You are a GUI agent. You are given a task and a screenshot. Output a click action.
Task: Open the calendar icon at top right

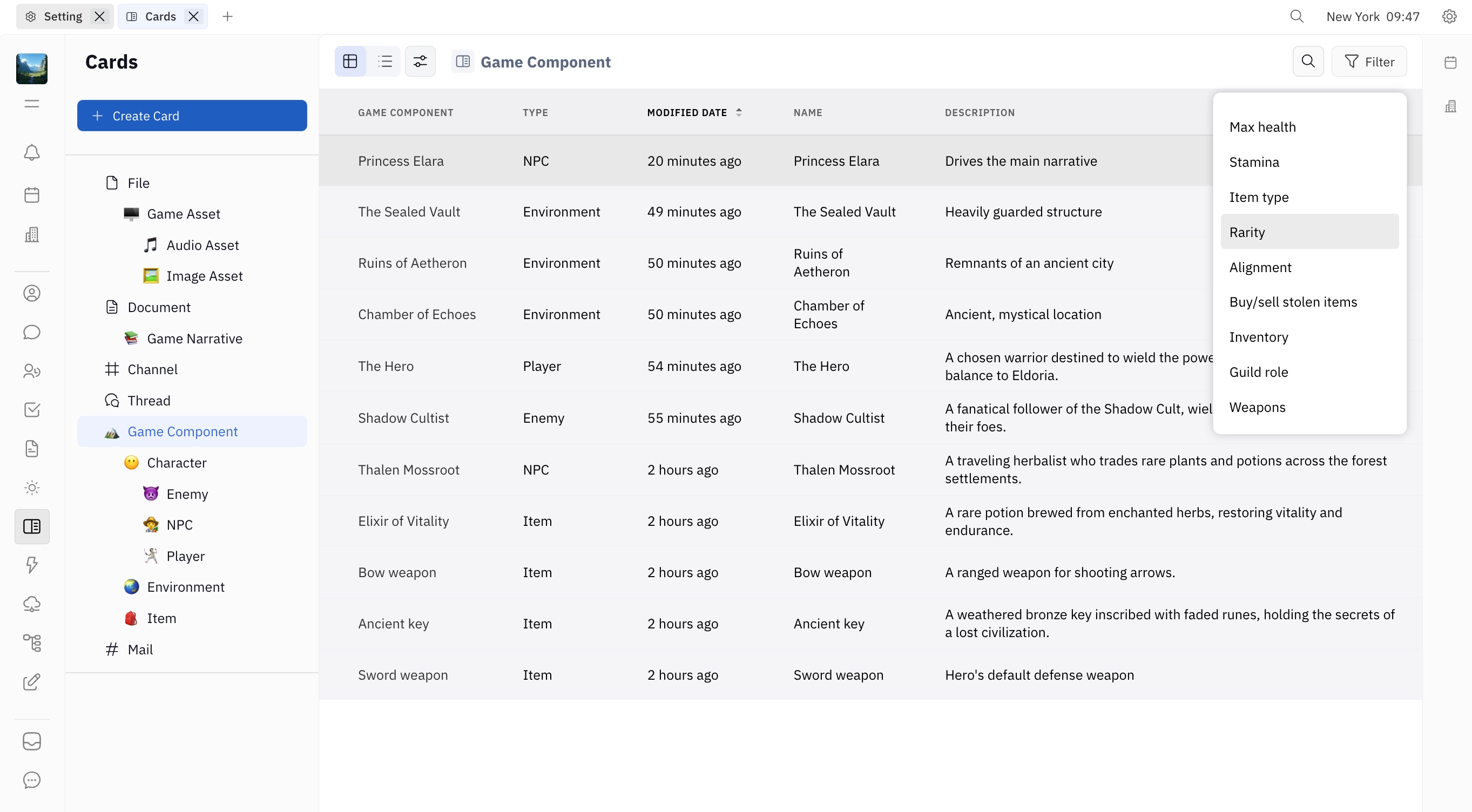[1451, 62]
